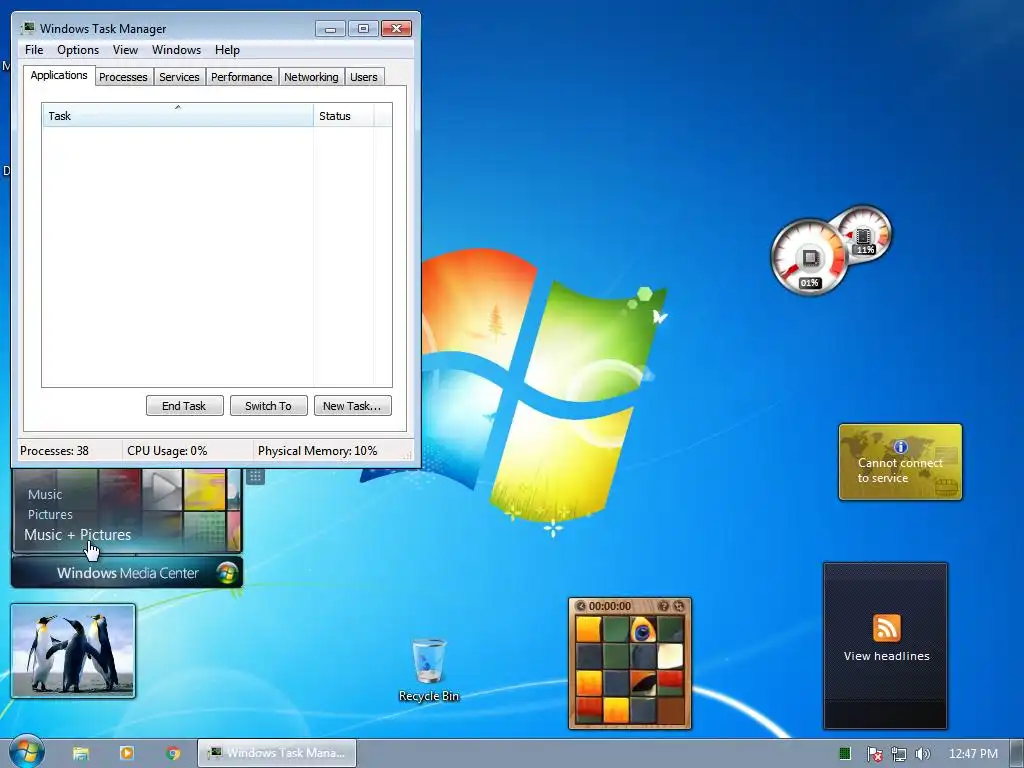Viewport: 1024px width, 768px height.
Task: Open Windows Media Player taskbar icon
Action: click(127, 753)
